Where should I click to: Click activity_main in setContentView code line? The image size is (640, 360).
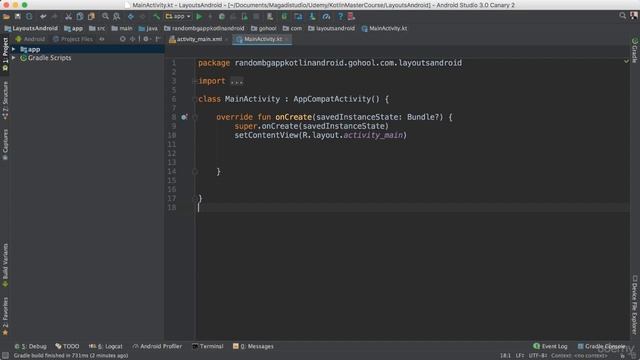[373, 135]
